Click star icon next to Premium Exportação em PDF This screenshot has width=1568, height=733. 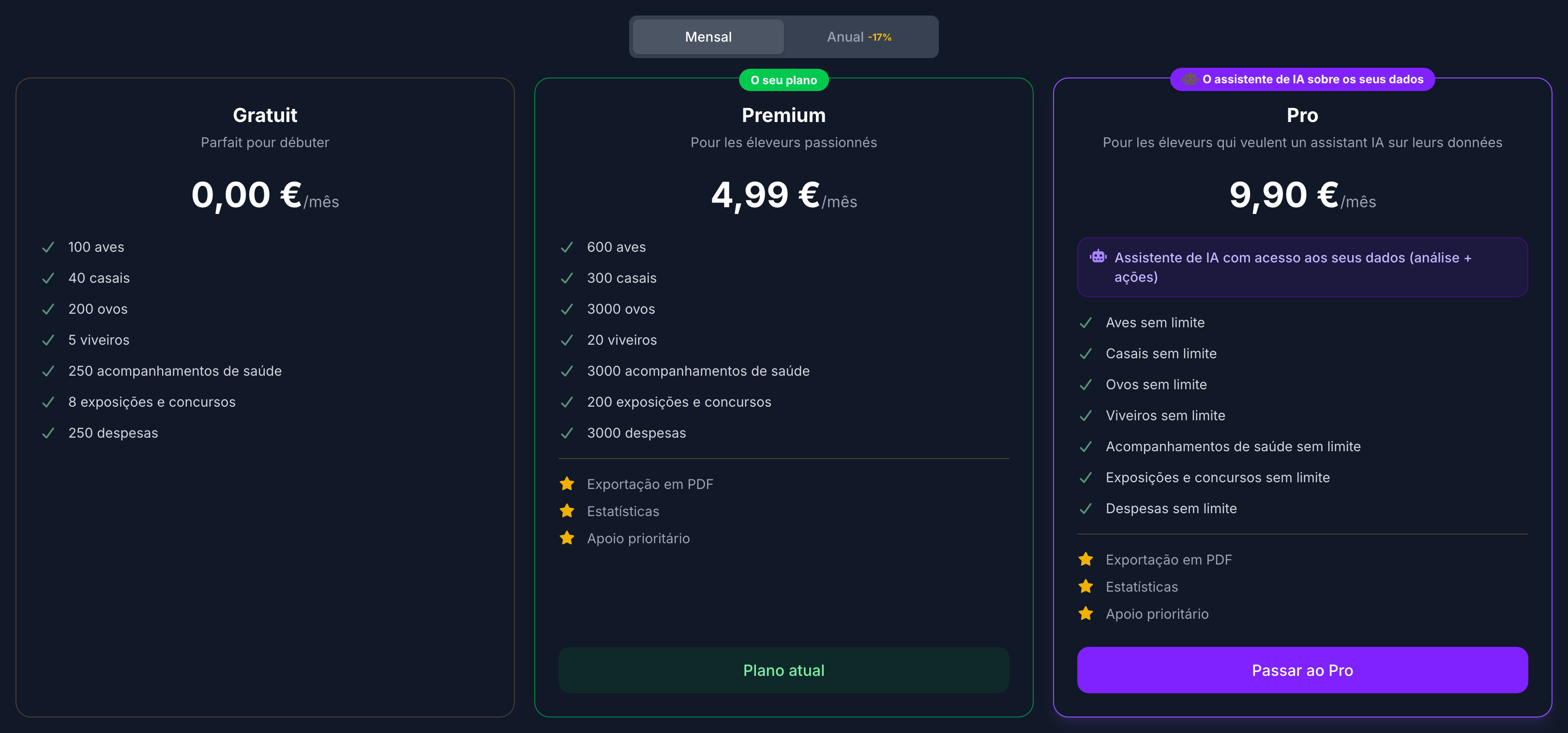click(567, 484)
